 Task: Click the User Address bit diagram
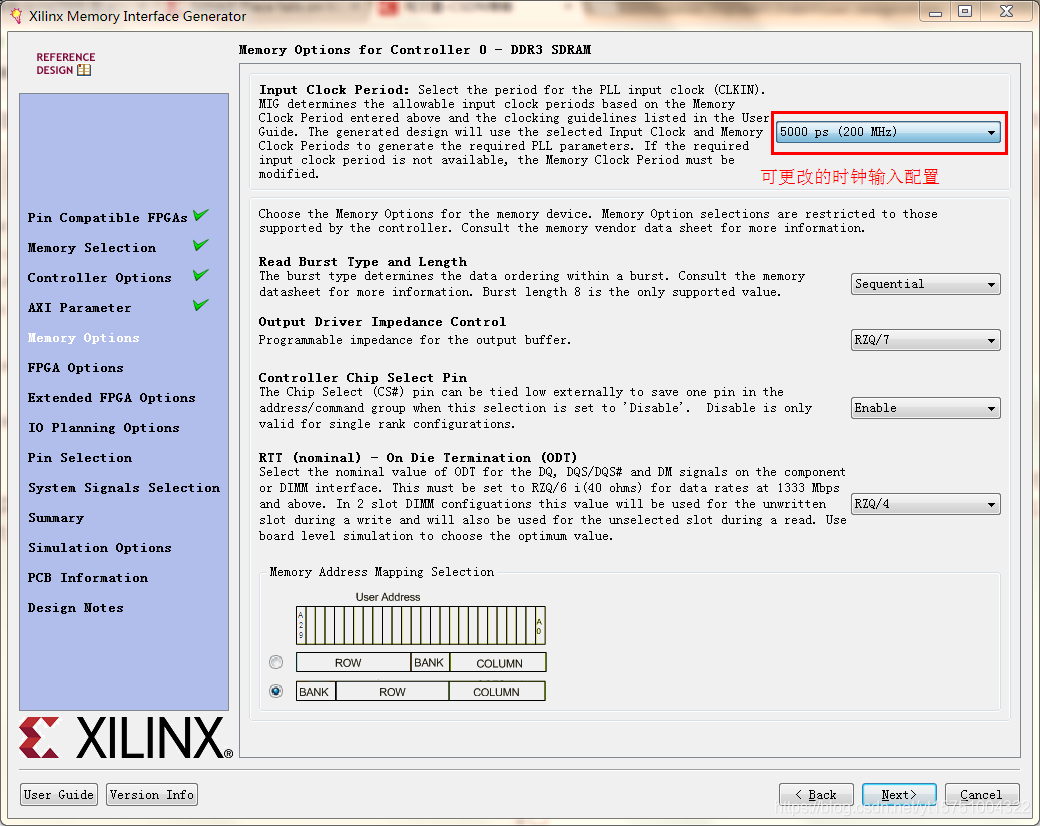click(x=421, y=625)
